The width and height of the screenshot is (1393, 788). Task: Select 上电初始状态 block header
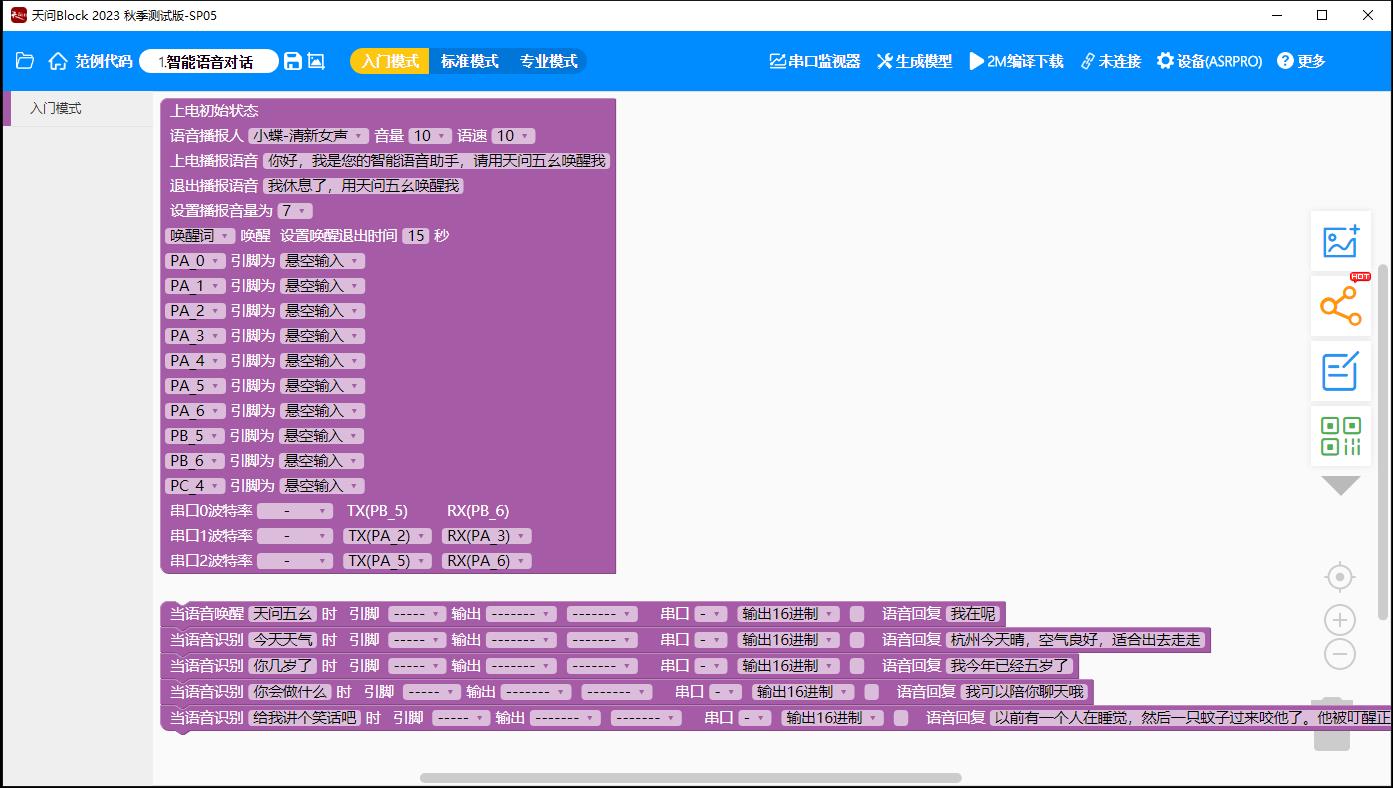point(214,111)
